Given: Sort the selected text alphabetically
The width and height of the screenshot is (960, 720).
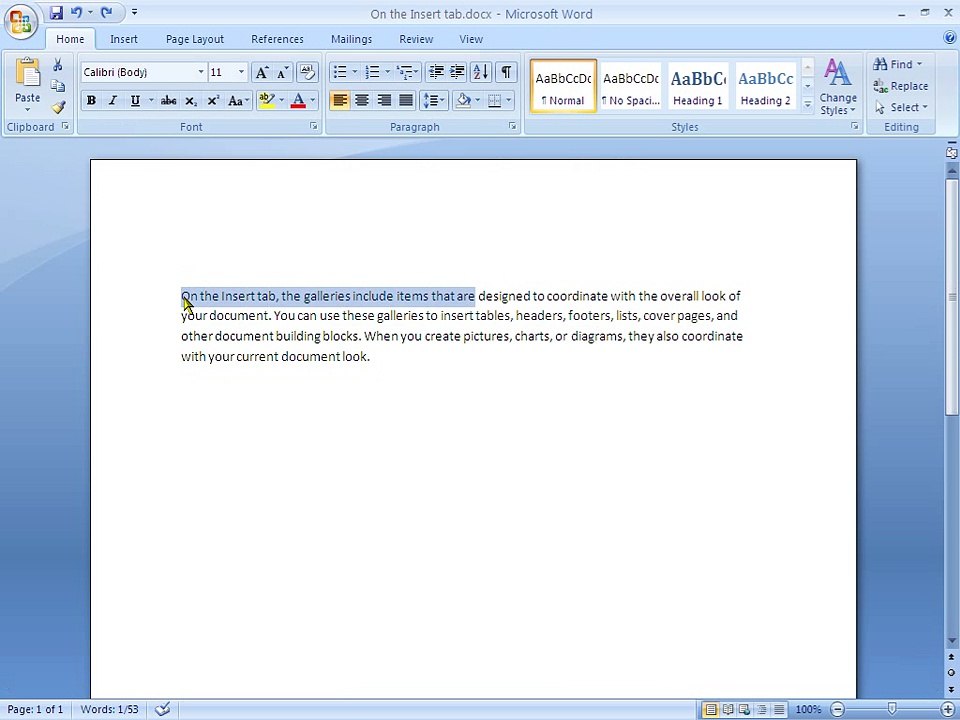Looking at the screenshot, I should (x=481, y=72).
